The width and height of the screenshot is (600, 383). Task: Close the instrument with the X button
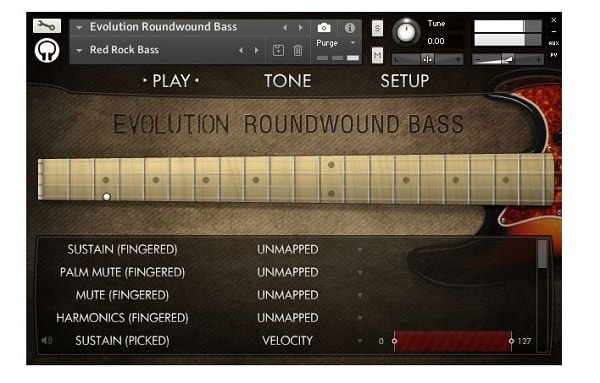tap(553, 20)
